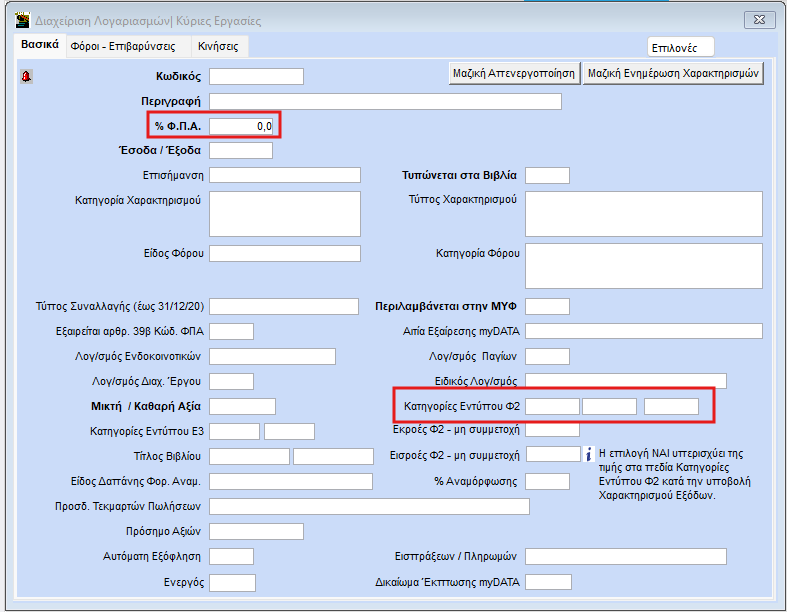Switch to the Φόροι - Επιβαρύνσεις tab

click(x=129, y=47)
